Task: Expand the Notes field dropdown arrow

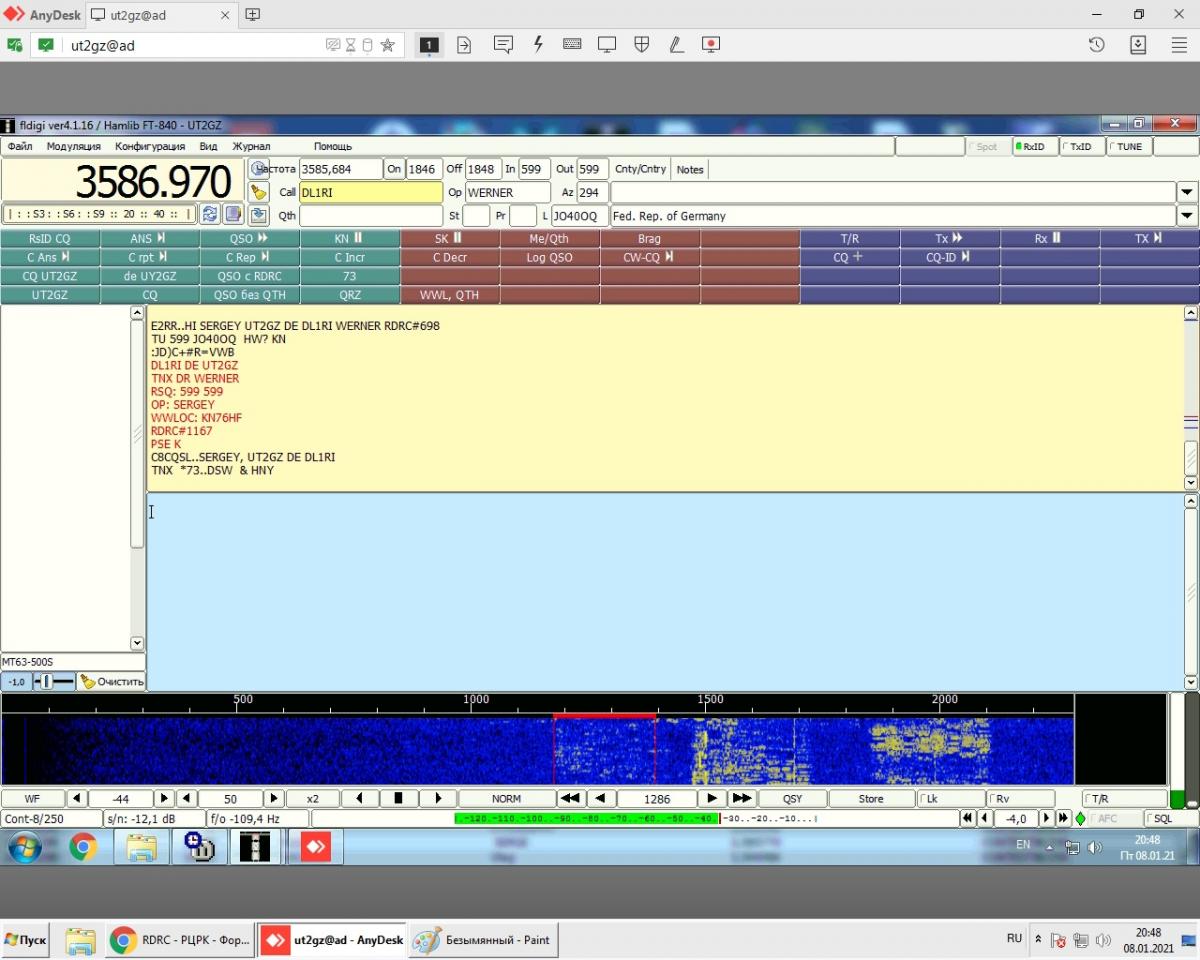Action: pos(1187,192)
